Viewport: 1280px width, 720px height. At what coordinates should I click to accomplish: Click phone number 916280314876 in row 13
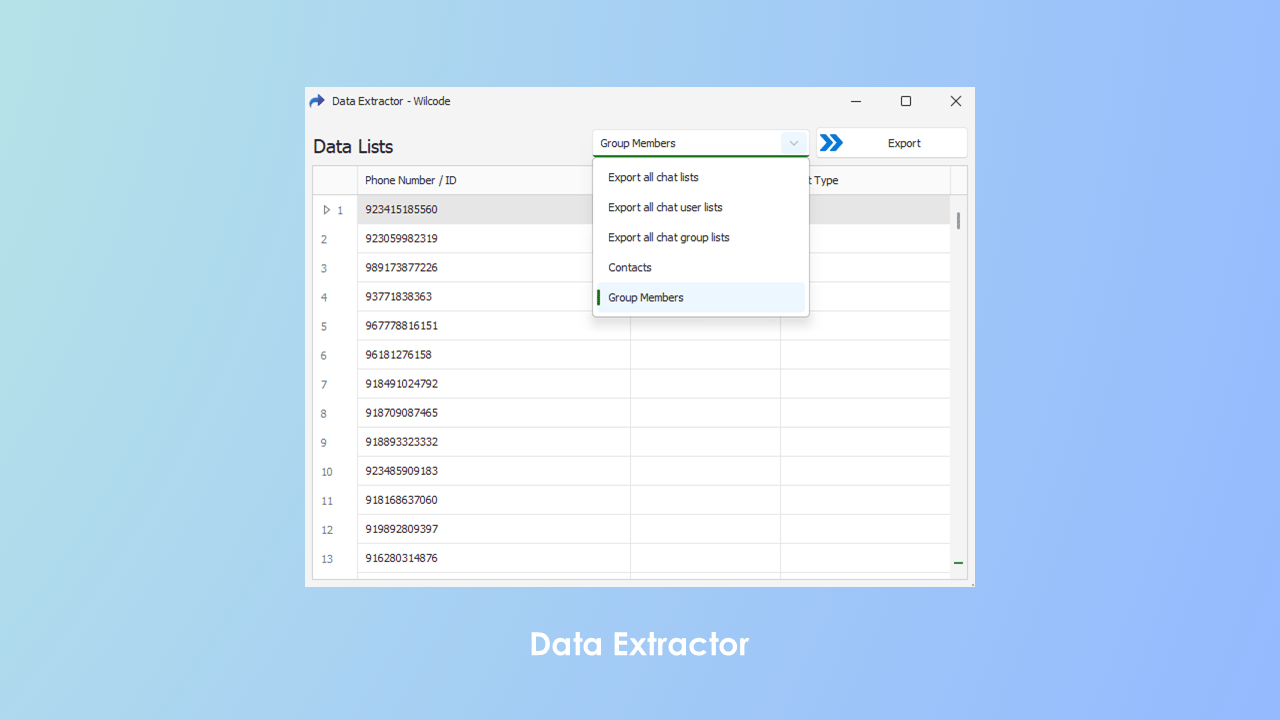pos(401,558)
